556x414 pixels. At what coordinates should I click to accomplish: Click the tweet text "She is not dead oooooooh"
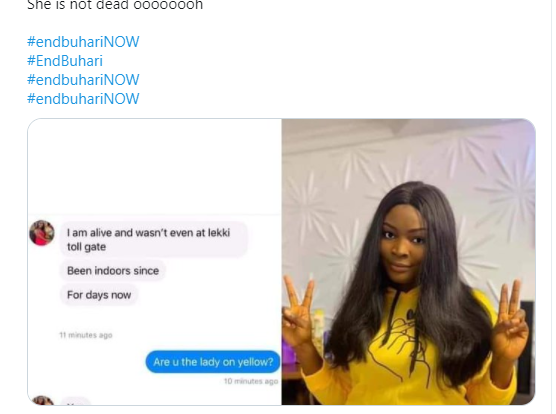(x=115, y=5)
